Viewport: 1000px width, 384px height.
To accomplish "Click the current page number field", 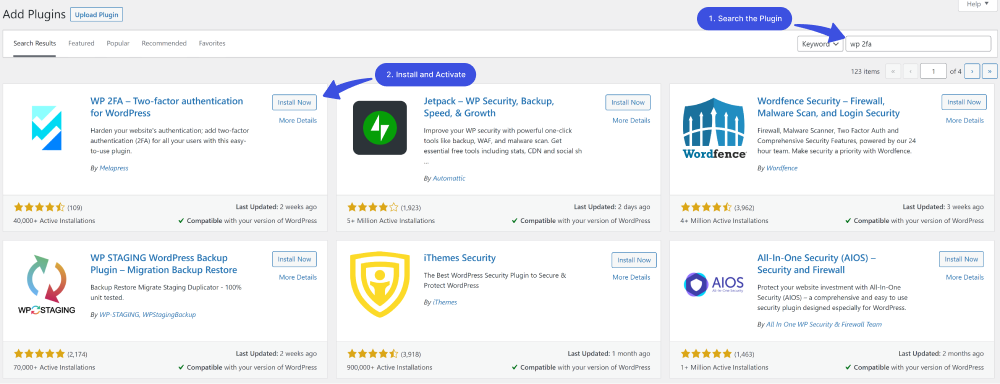I will click(x=934, y=71).
